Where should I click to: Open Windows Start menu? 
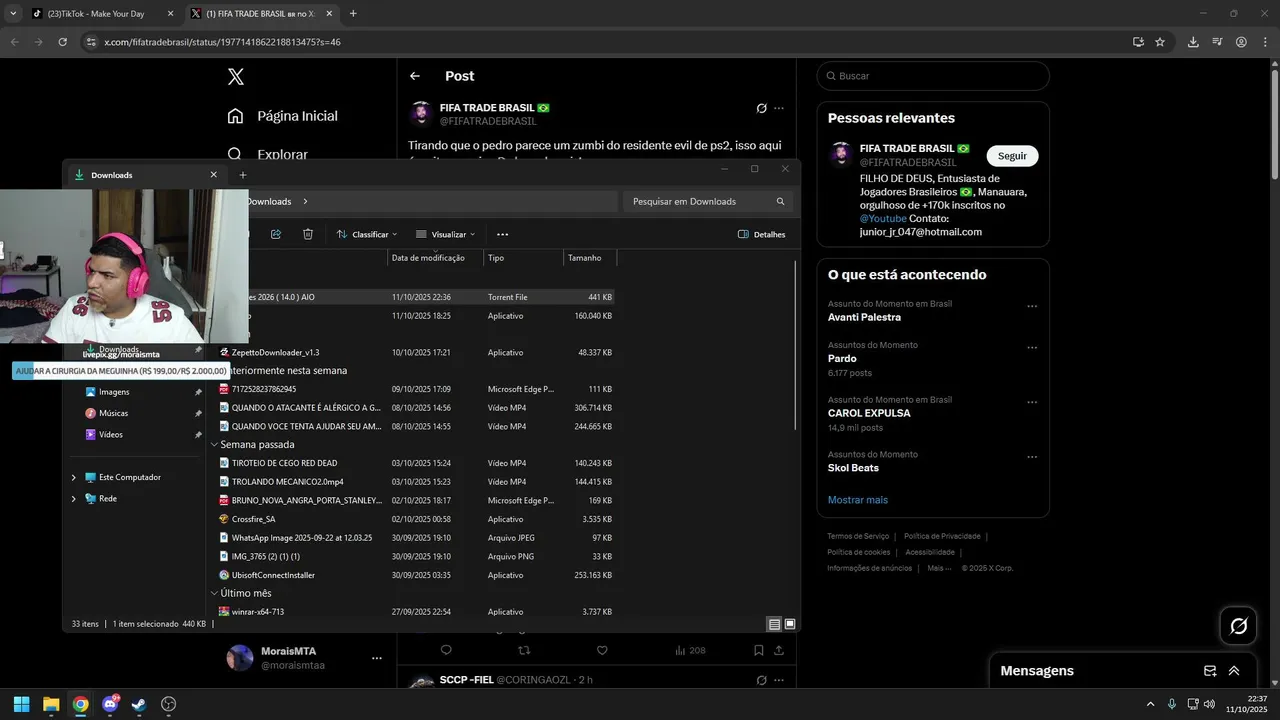pyautogui.click(x=21, y=704)
